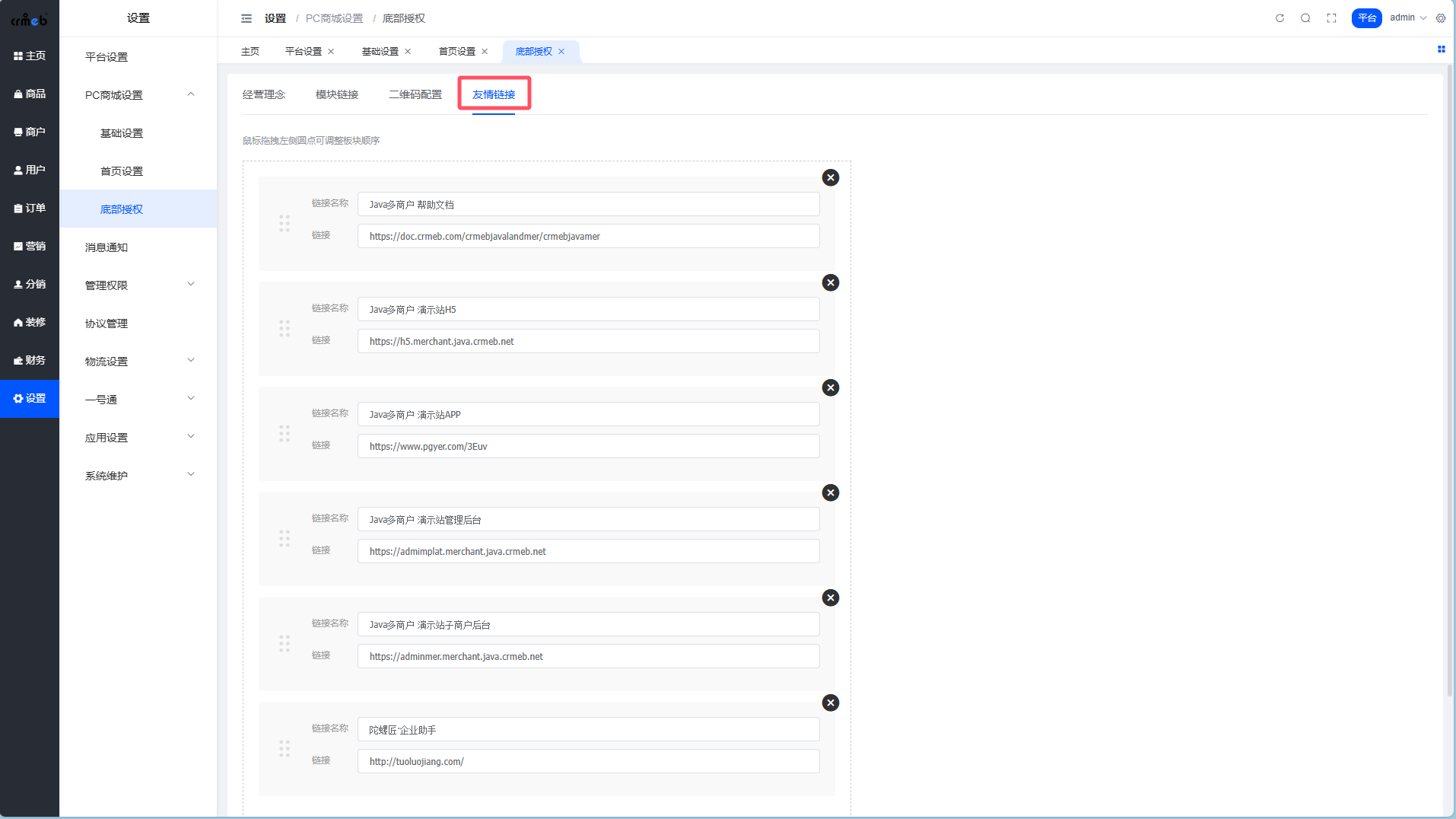Open the search icon in header

pos(1305,18)
